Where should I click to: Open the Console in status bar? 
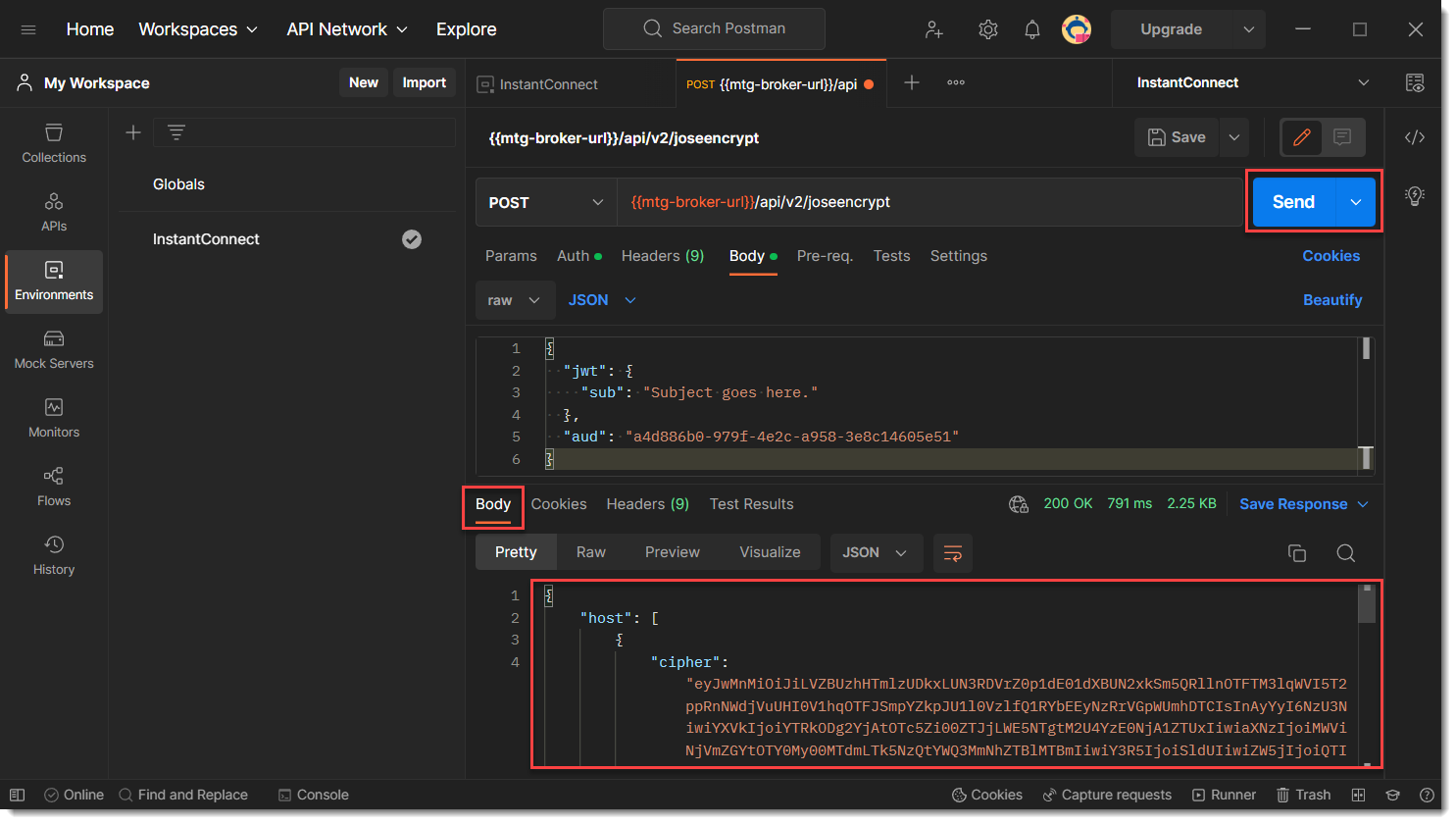coord(313,795)
